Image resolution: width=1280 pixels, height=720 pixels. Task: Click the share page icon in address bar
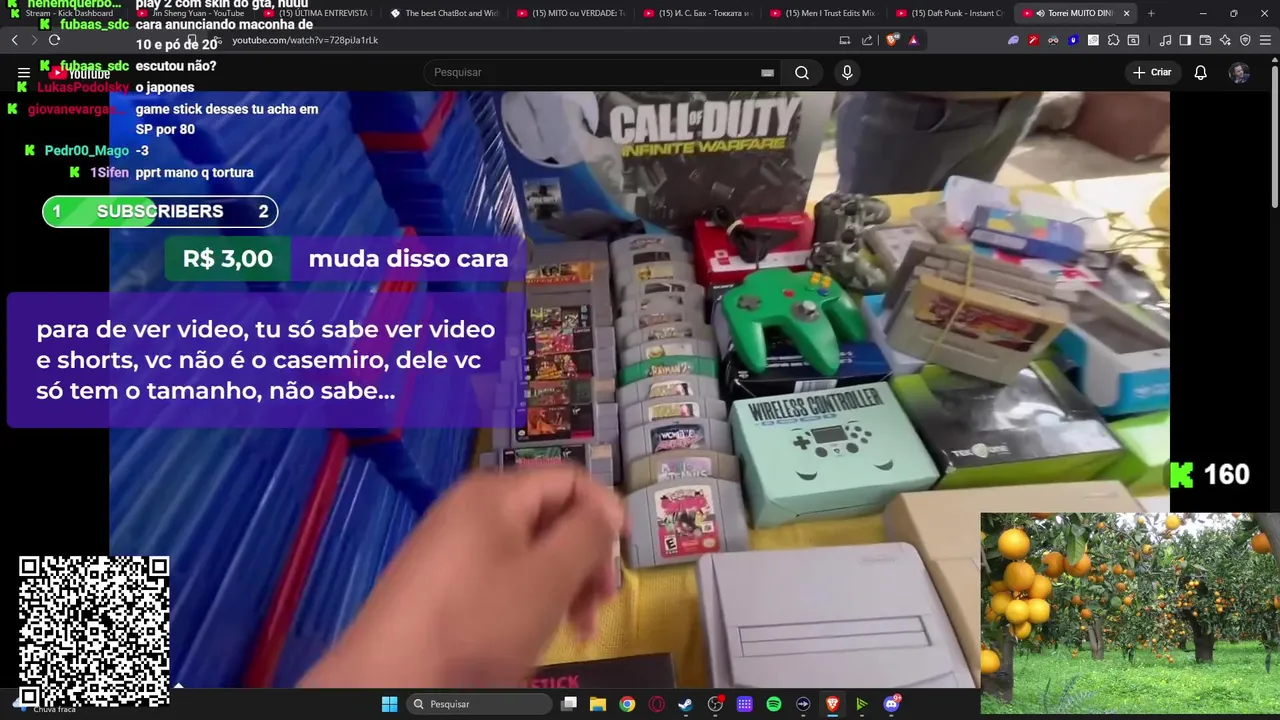pyautogui.click(x=867, y=40)
